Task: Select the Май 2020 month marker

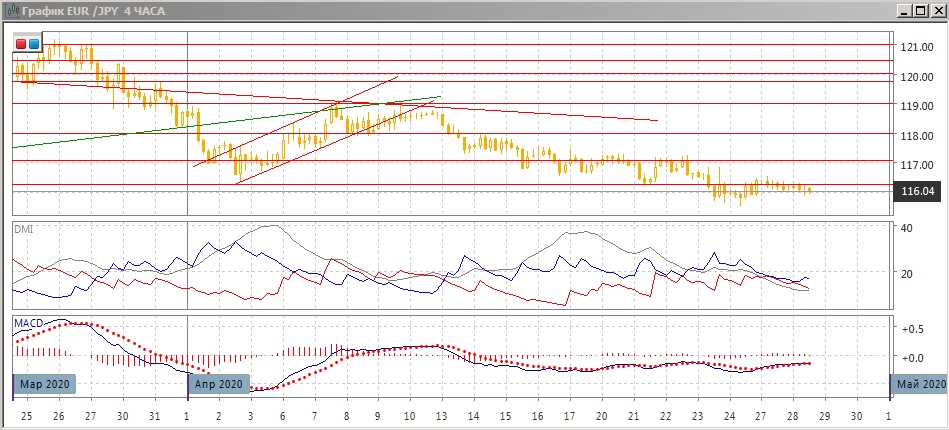Action: (918, 383)
